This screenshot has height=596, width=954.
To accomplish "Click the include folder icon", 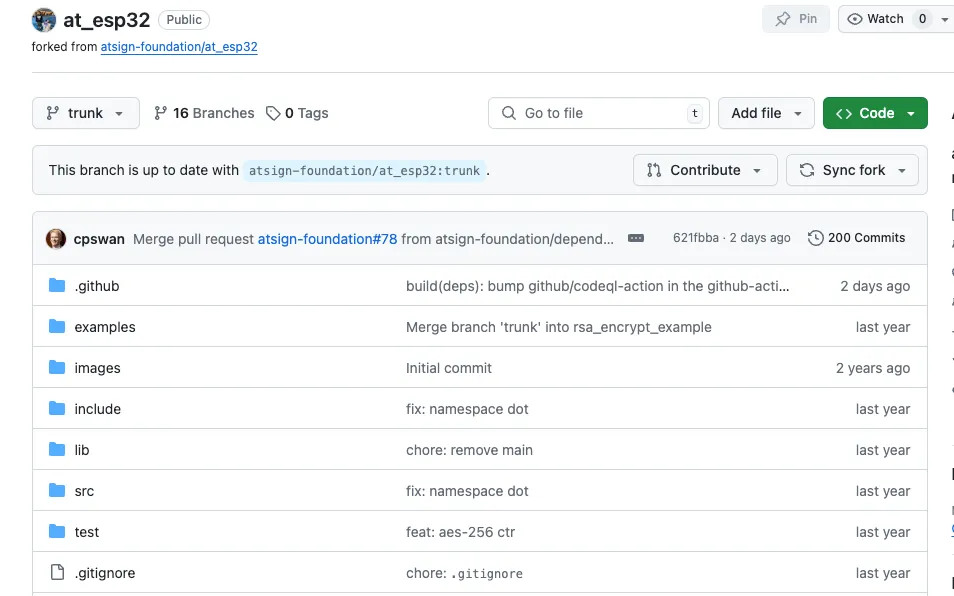I will (57, 408).
